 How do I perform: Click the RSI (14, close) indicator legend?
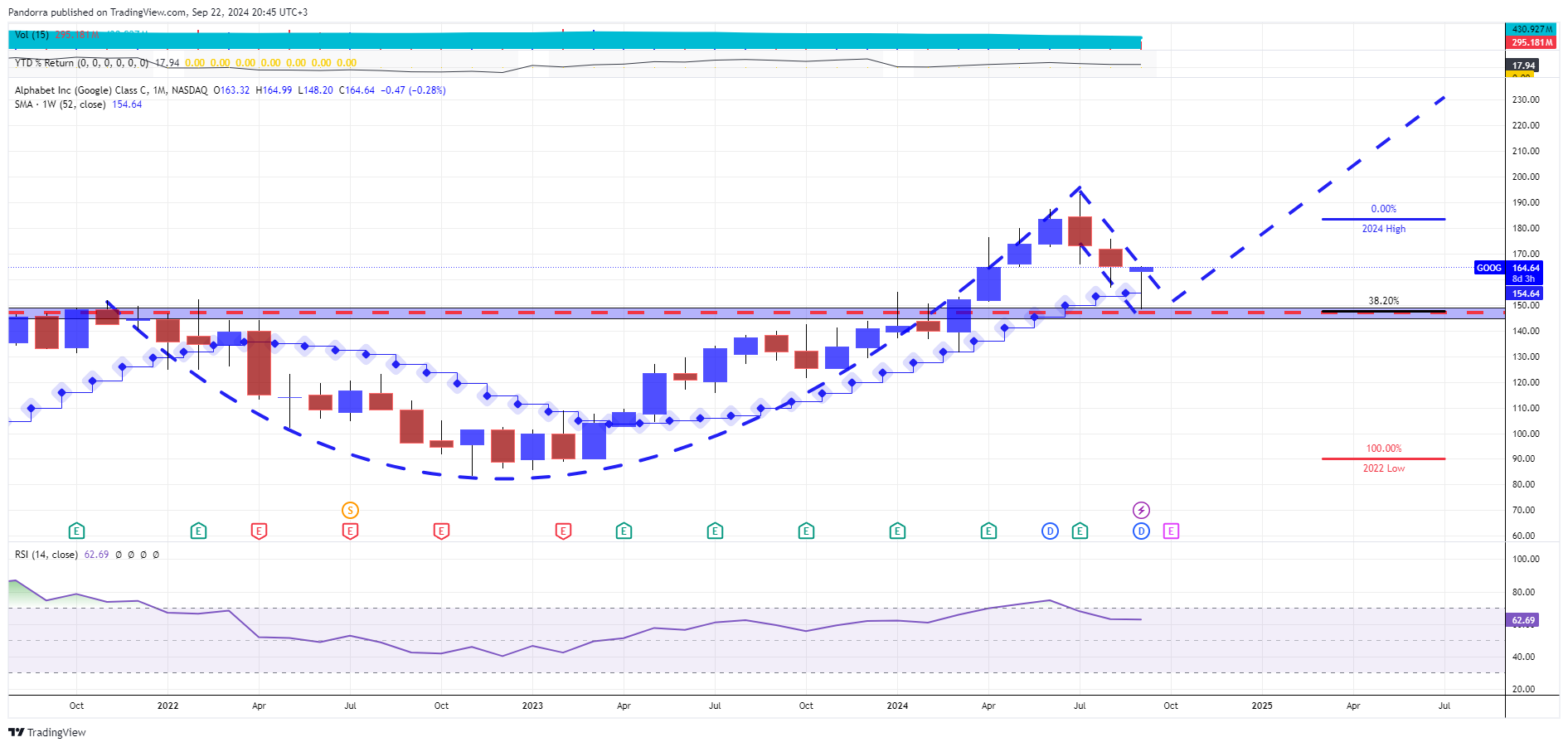click(46, 555)
